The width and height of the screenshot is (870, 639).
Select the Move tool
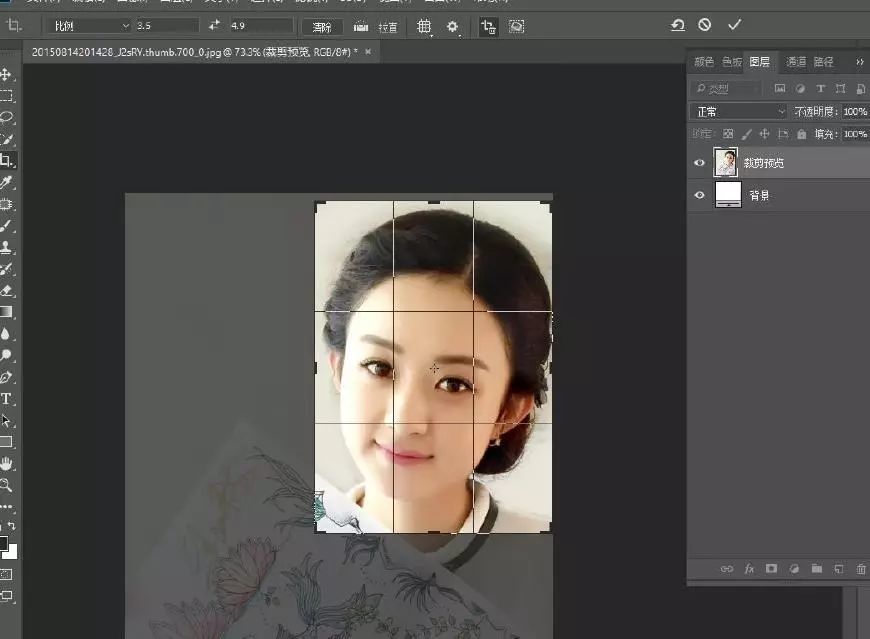pyautogui.click(x=9, y=73)
